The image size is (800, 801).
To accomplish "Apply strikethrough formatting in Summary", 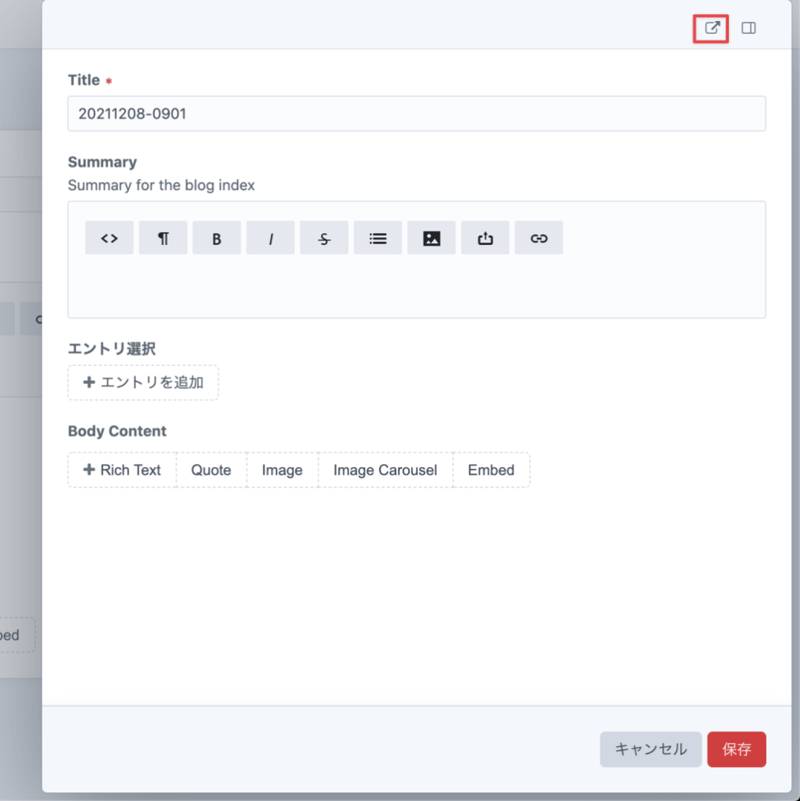I will [324, 238].
